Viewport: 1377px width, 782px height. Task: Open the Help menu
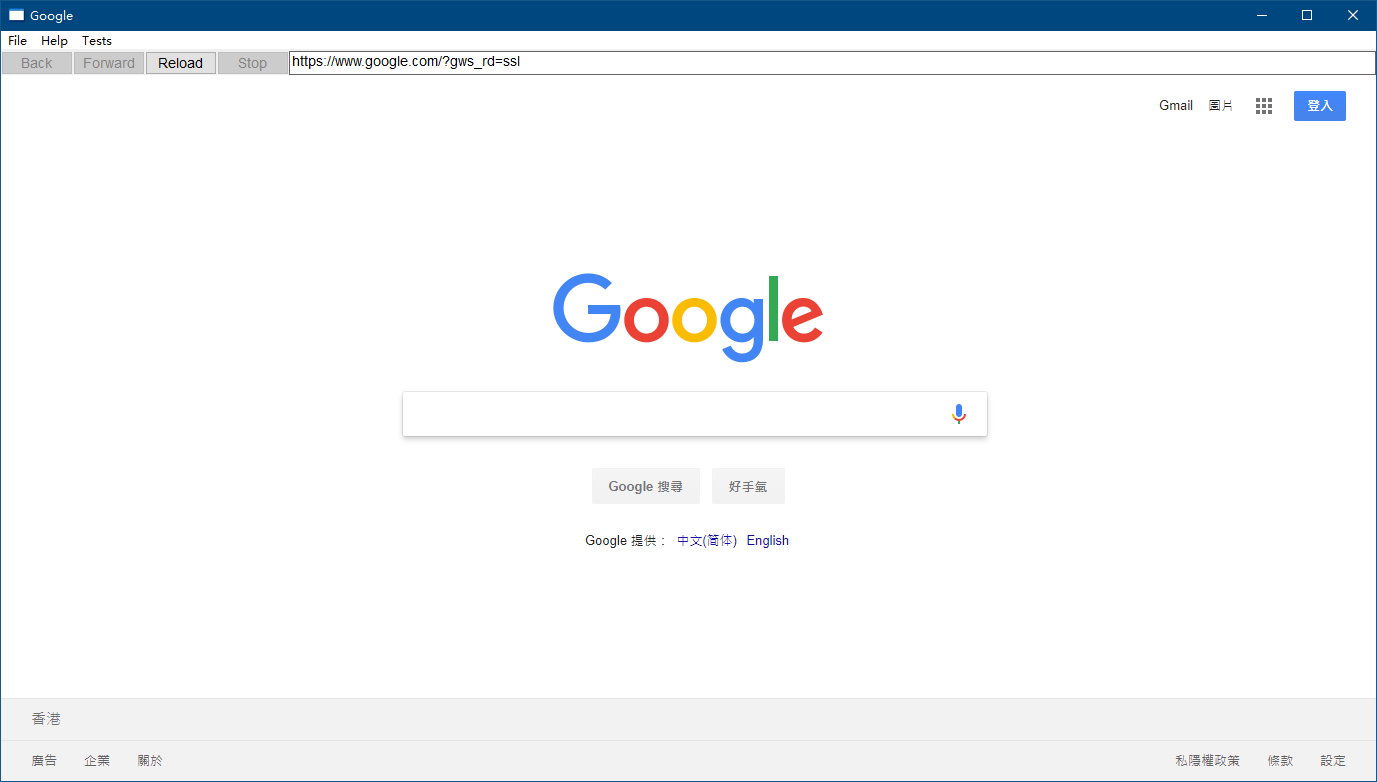pos(54,41)
